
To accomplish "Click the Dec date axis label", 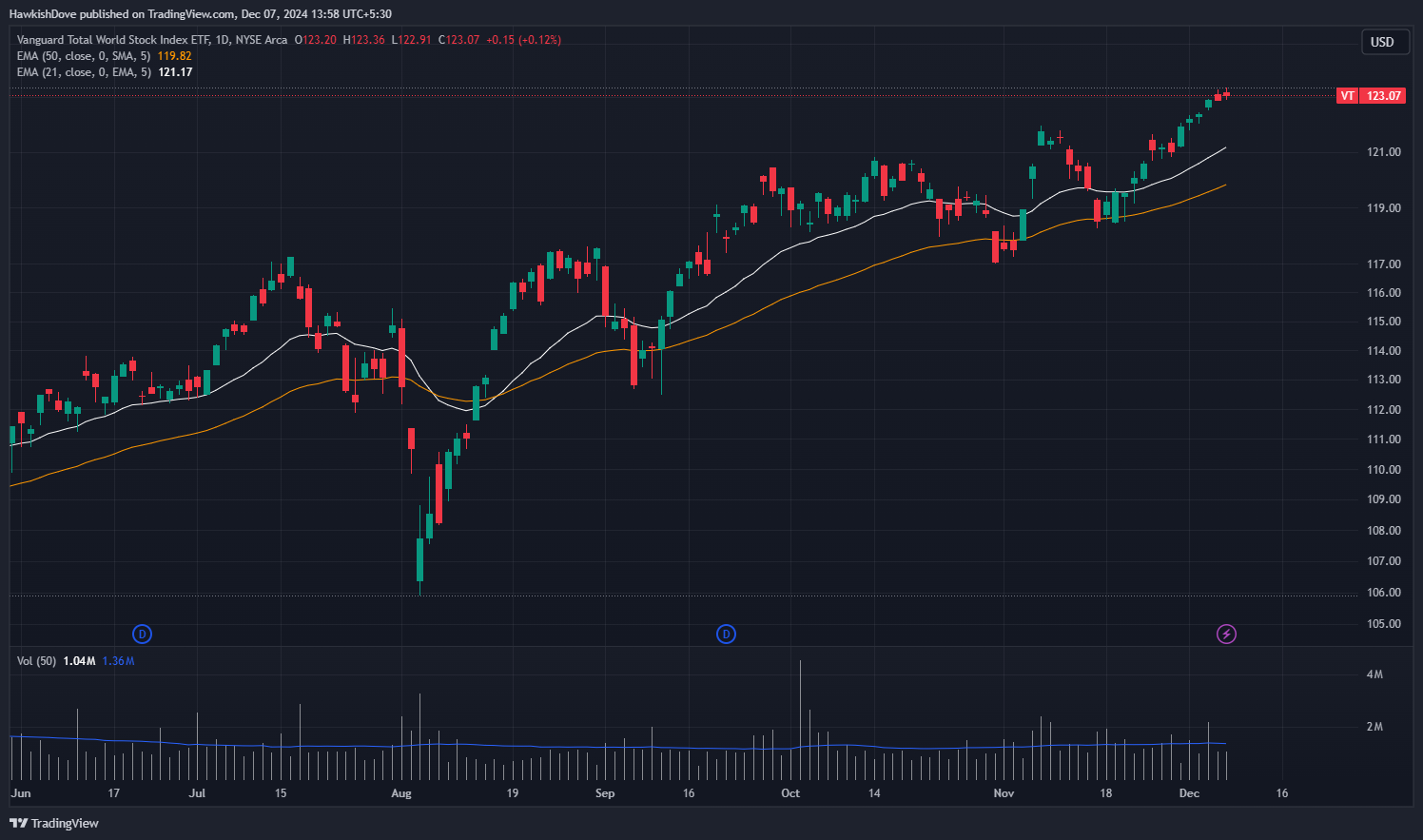I will [x=1189, y=793].
